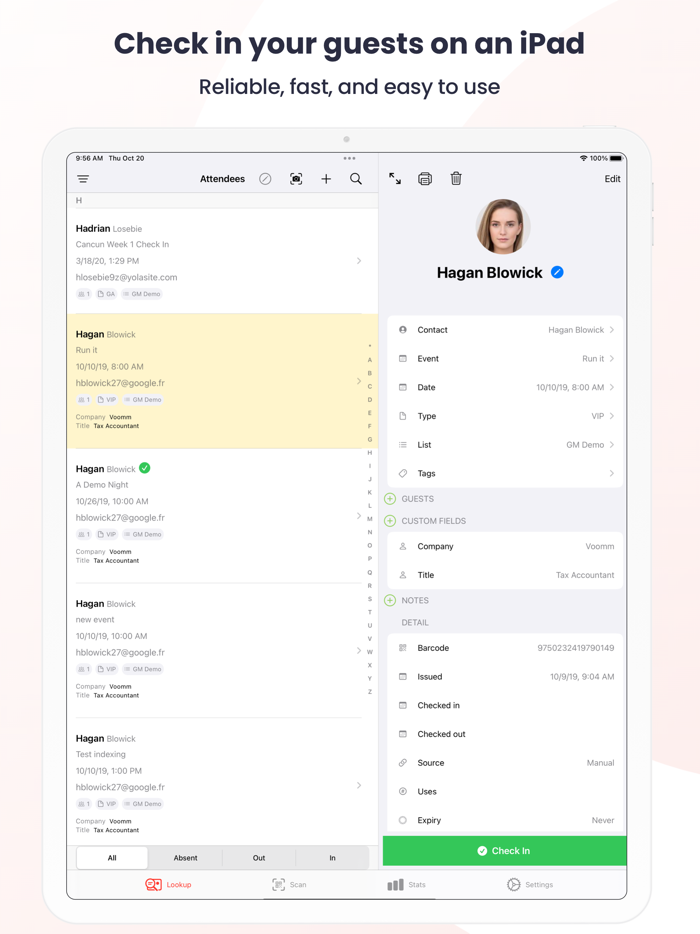Add an entry with the GUESTS plus icon
Viewport: 700px width, 934px height.
[390, 499]
